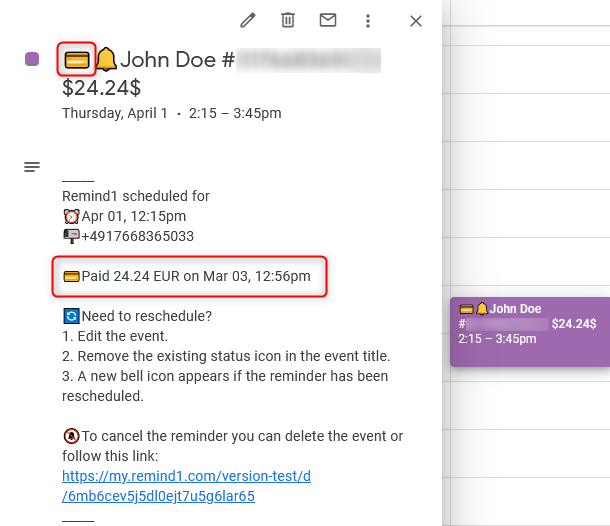Click the credit card icon beside Paid

click(72, 277)
